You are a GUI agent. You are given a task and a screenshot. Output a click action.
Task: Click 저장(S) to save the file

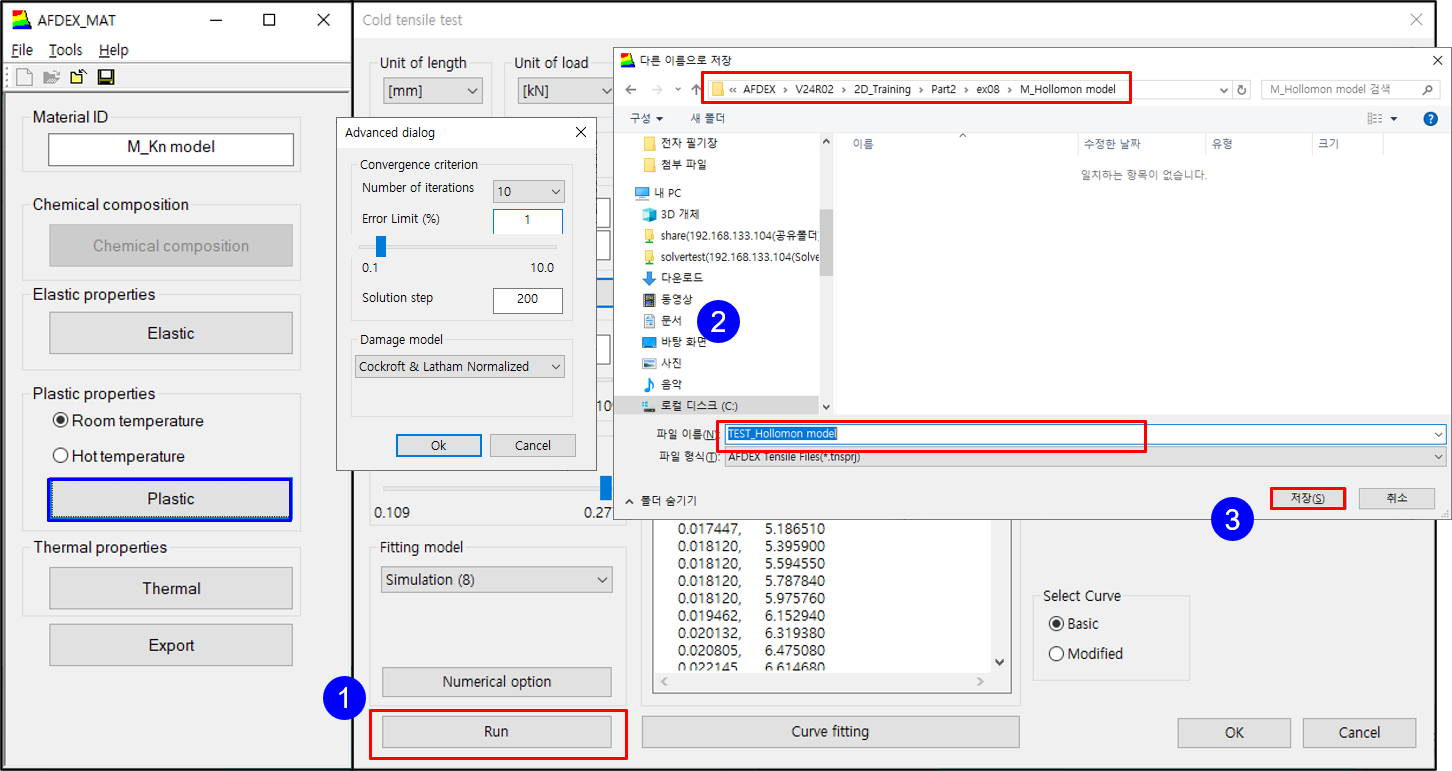click(x=1308, y=498)
